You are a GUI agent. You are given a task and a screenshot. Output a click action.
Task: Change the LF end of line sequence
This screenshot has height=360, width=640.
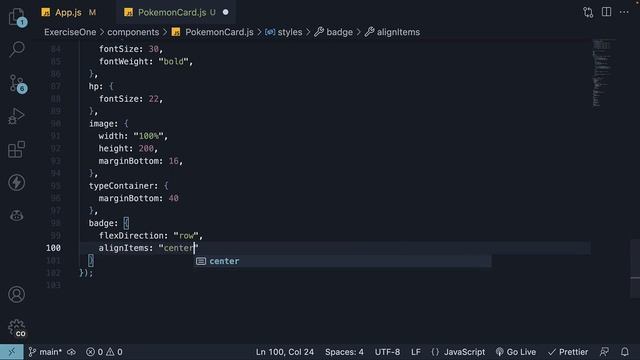(416, 352)
